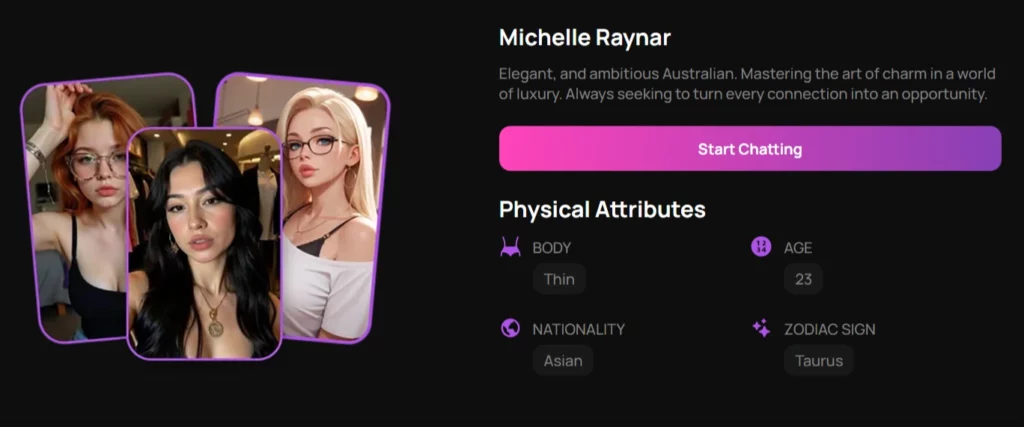
Task: Open the center black-haired woman photo card
Action: coord(204,244)
